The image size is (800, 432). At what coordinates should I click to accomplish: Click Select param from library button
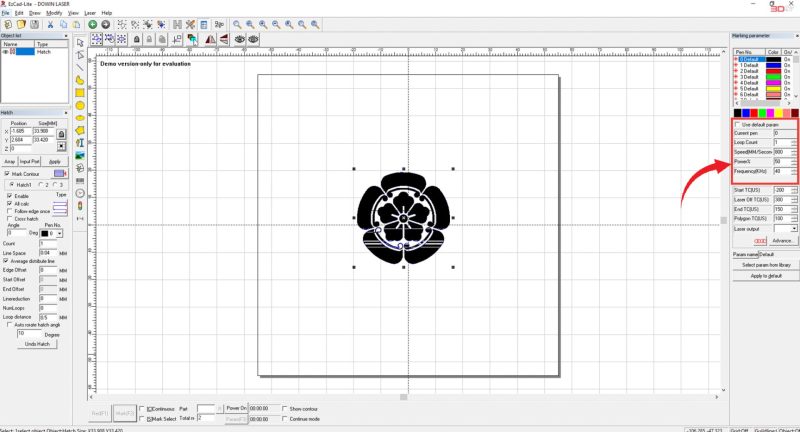pos(766,265)
